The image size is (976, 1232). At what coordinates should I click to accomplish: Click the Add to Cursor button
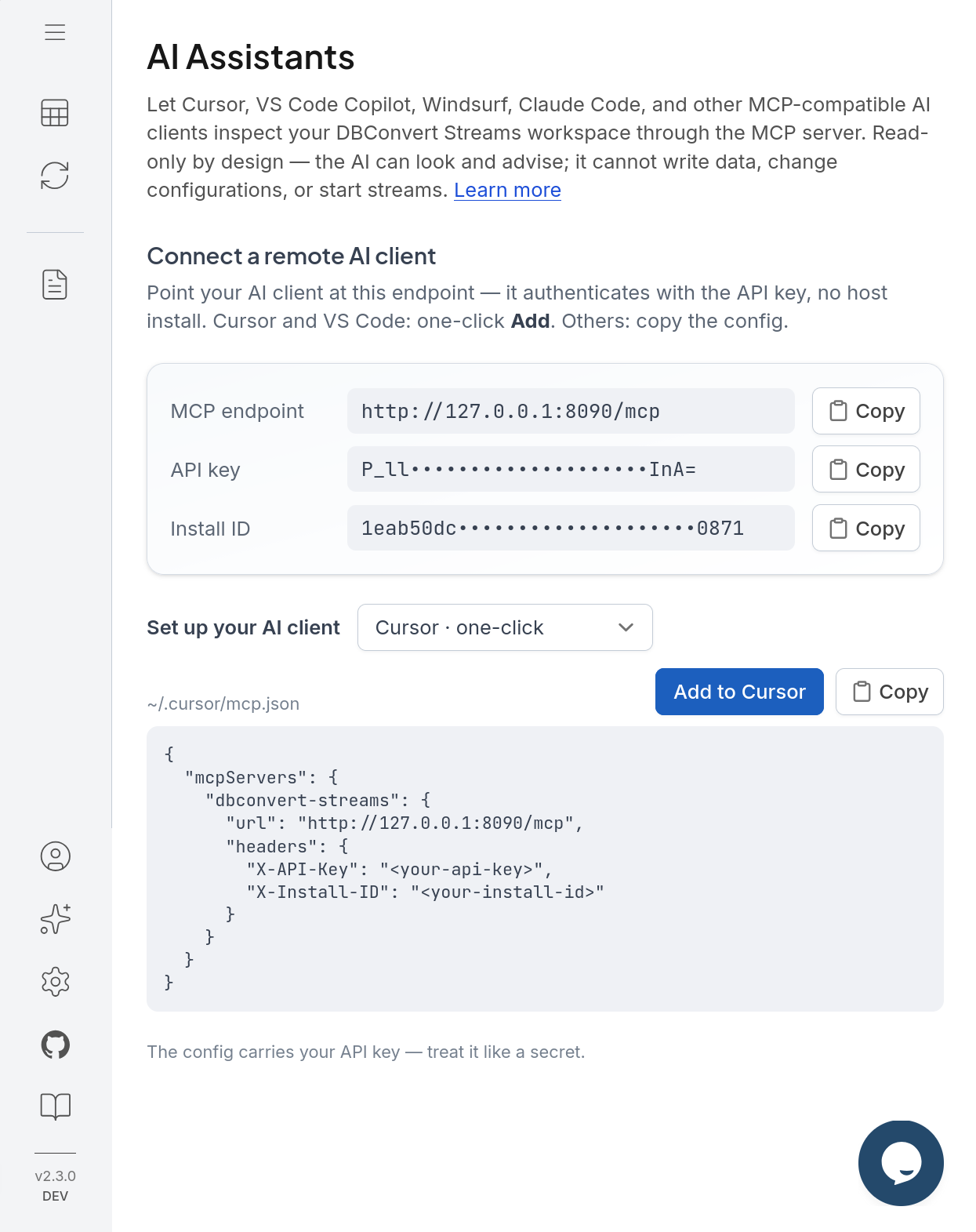739,692
